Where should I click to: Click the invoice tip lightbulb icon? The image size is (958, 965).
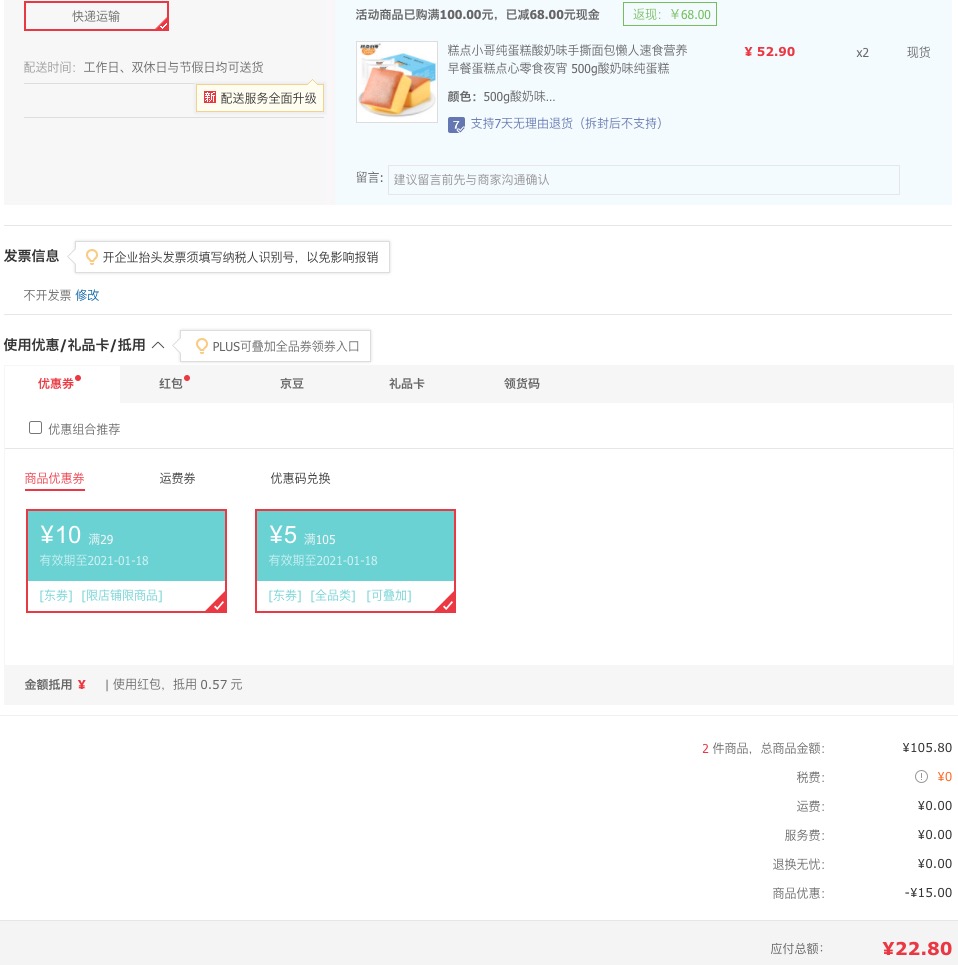coord(92,257)
